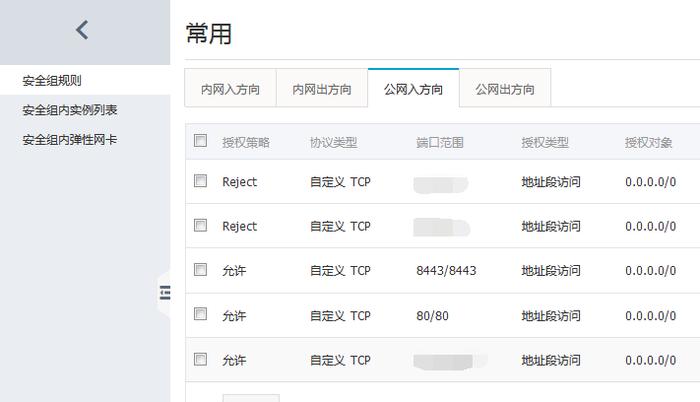Select the 公网入方向 tab

(413, 89)
